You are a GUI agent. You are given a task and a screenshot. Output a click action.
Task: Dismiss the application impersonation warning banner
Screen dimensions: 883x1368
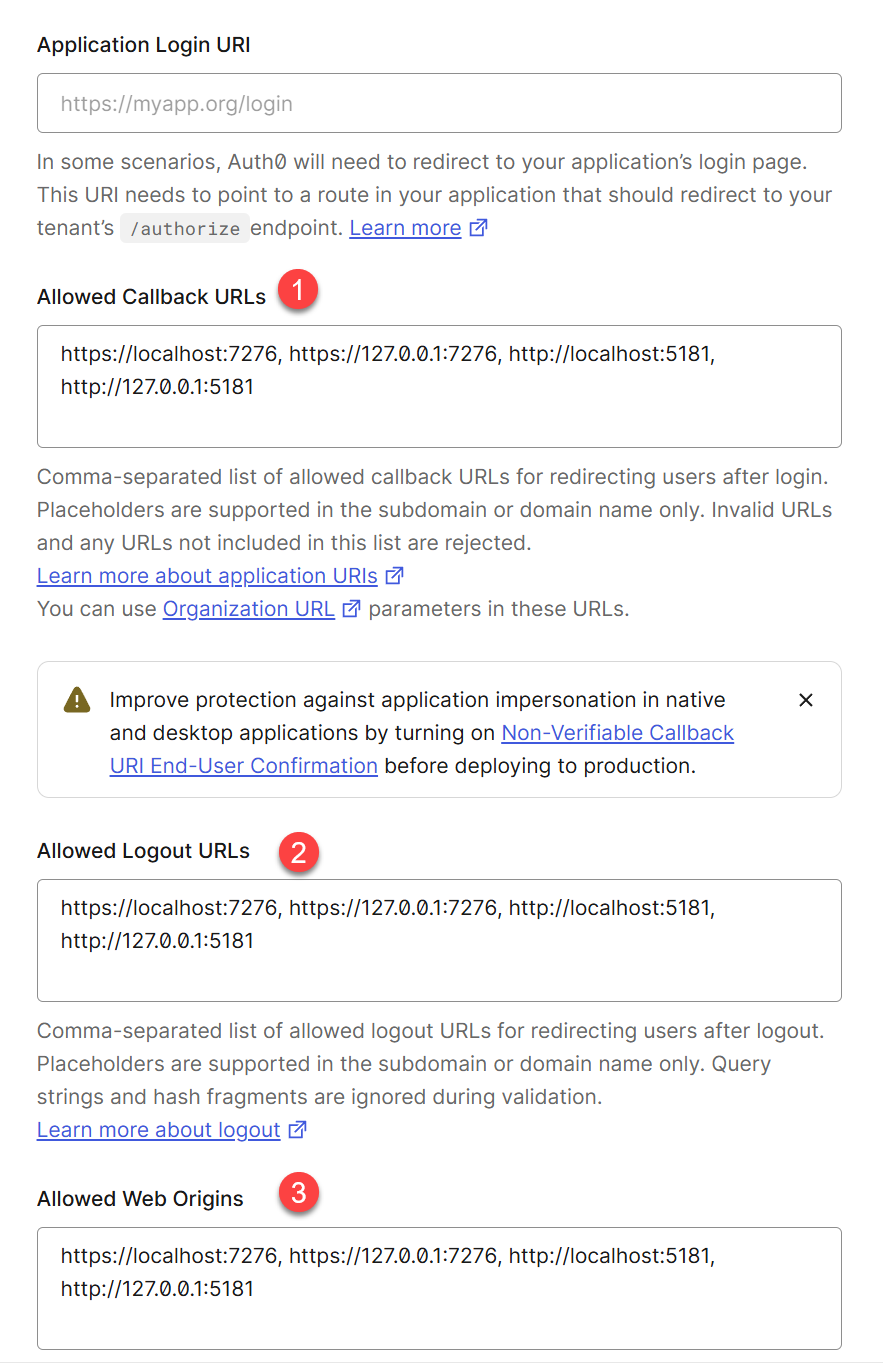coord(805,700)
